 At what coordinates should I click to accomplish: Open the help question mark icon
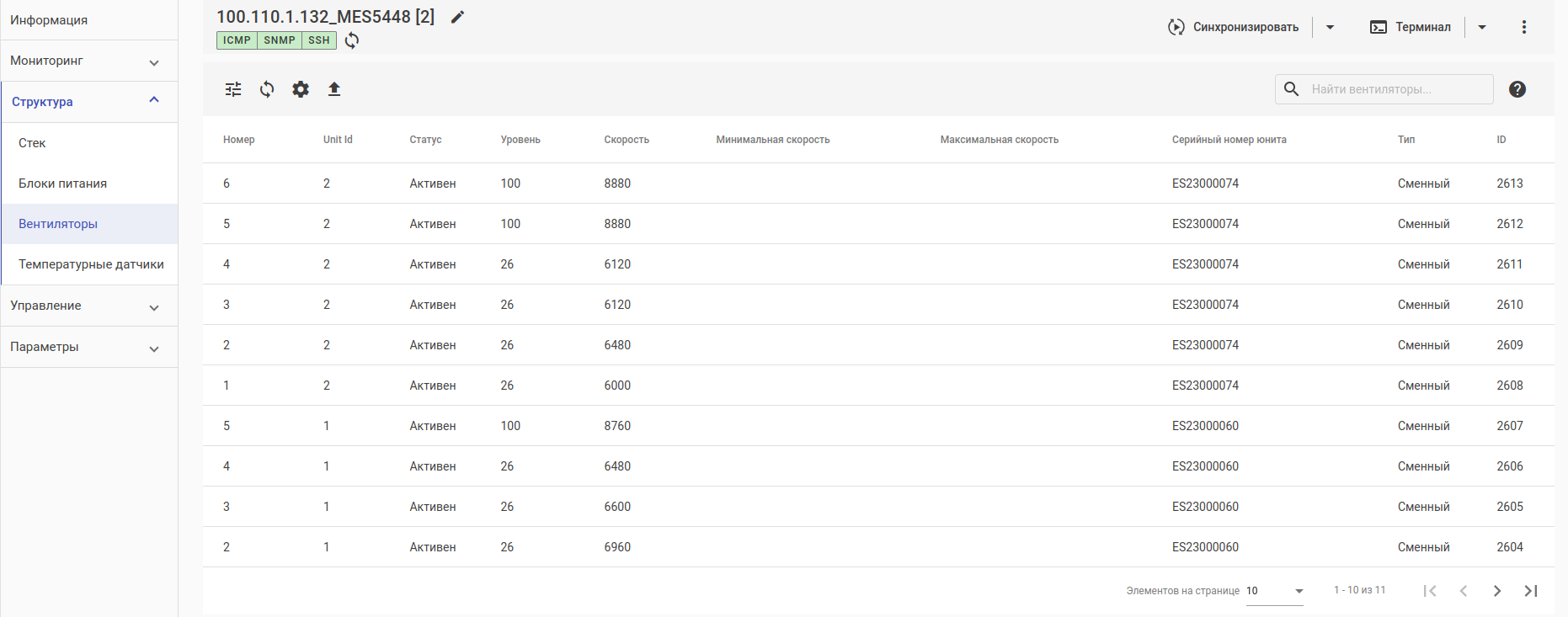tap(1517, 89)
